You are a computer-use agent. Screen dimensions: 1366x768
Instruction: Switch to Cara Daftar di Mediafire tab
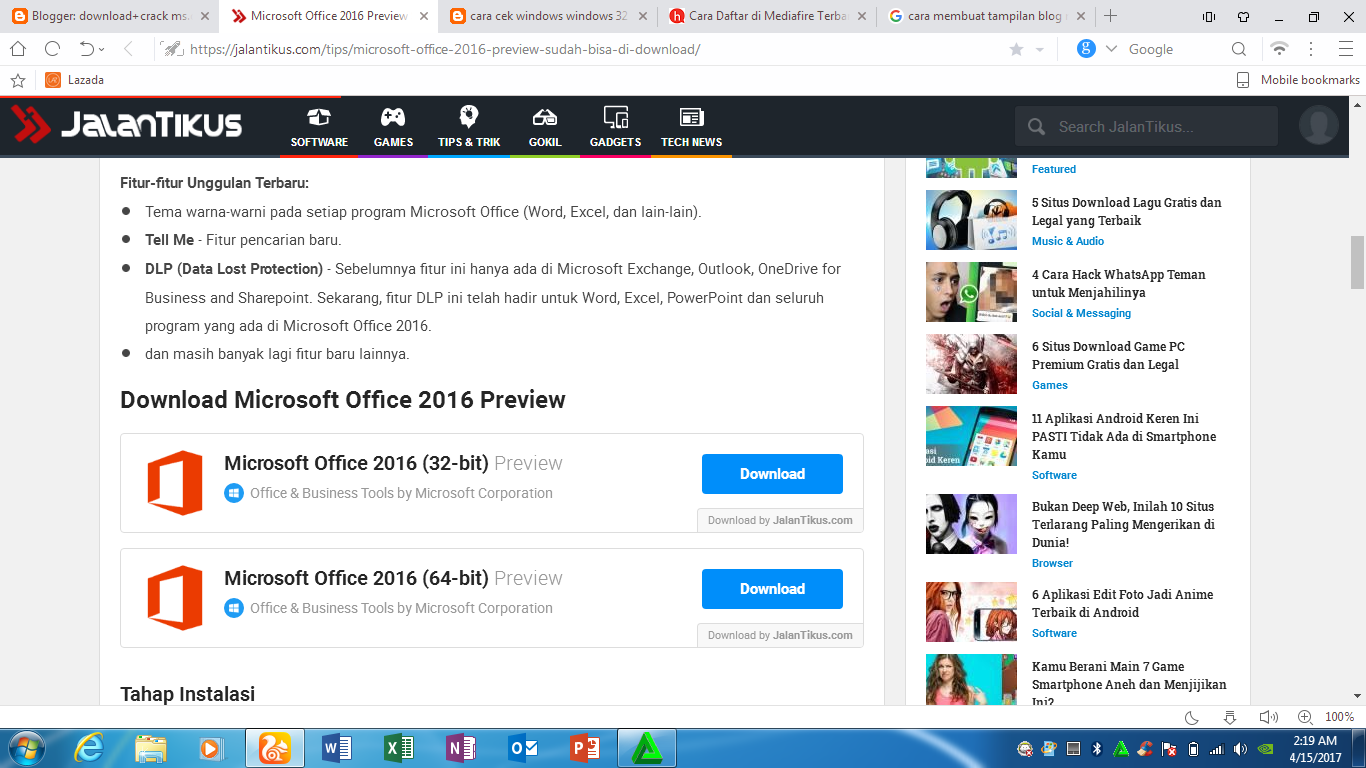[x=767, y=16]
